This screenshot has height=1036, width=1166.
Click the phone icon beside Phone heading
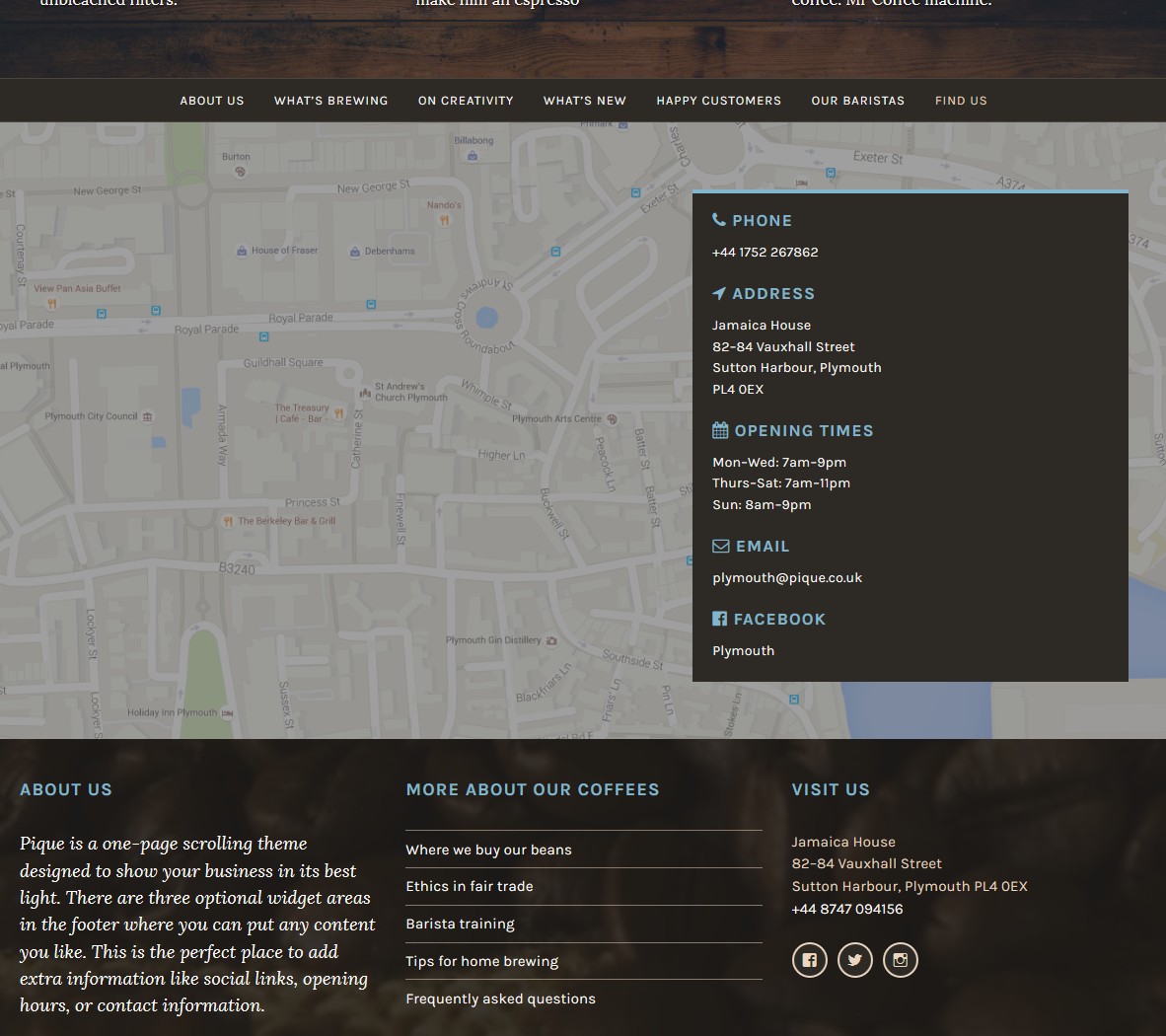(719, 220)
